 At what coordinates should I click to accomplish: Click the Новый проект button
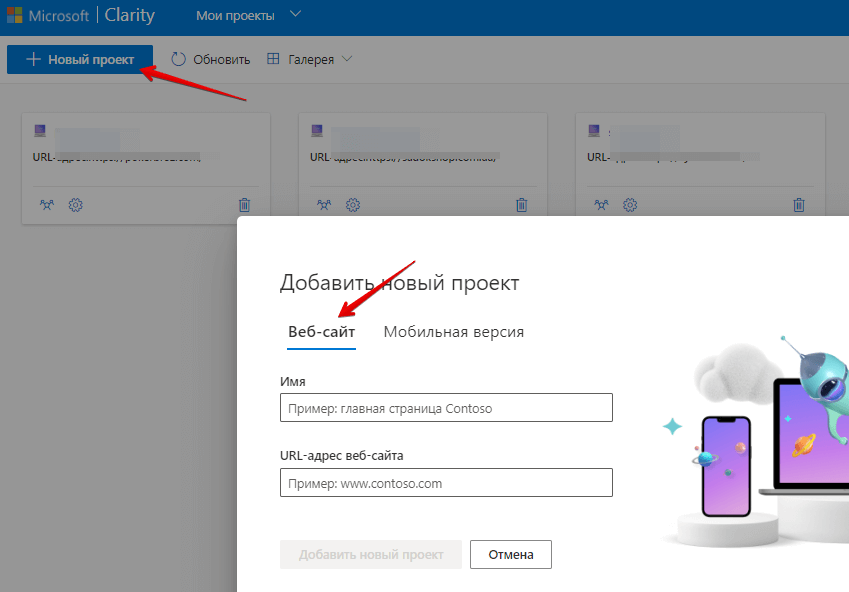pyautogui.click(x=80, y=59)
